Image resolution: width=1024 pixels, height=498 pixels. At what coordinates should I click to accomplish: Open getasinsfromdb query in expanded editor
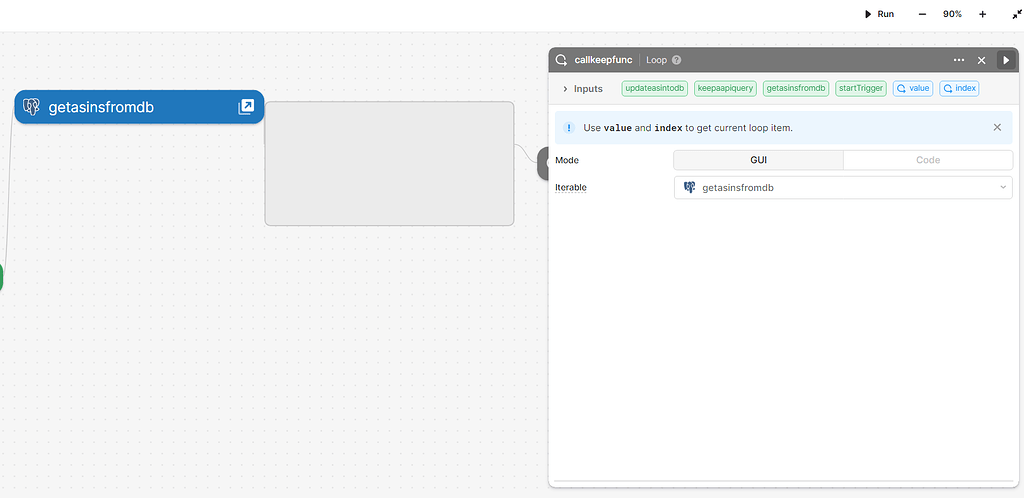[x=246, y=107]
